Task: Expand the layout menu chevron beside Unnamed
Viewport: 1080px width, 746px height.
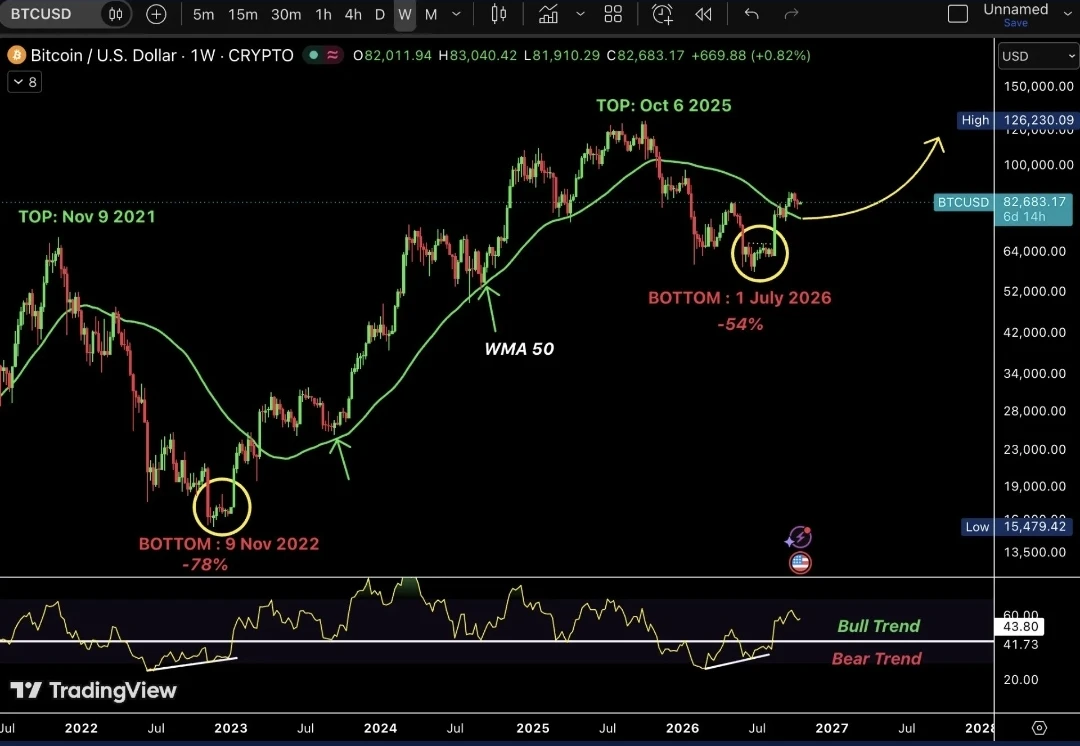Action: pos(1068,14)
